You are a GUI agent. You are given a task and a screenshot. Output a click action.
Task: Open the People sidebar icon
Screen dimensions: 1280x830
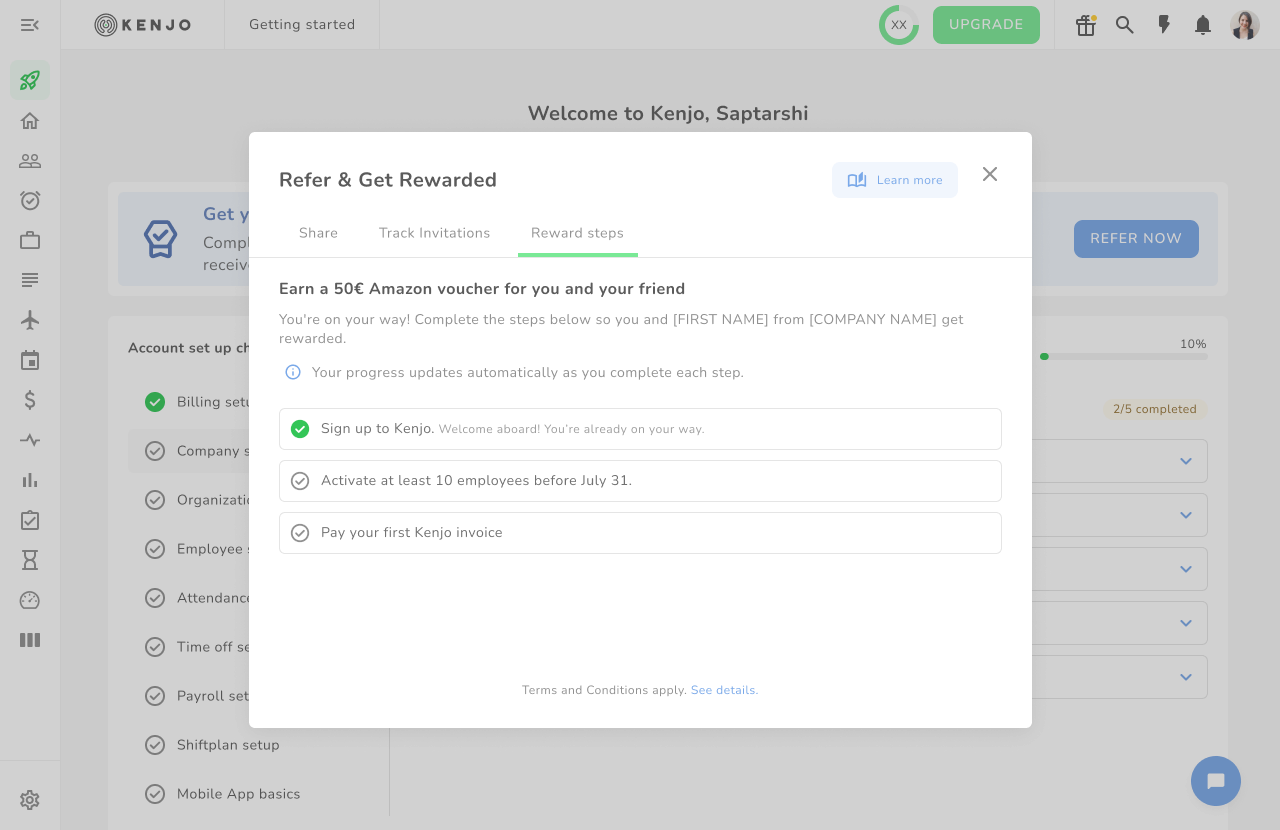coord(30,160)
